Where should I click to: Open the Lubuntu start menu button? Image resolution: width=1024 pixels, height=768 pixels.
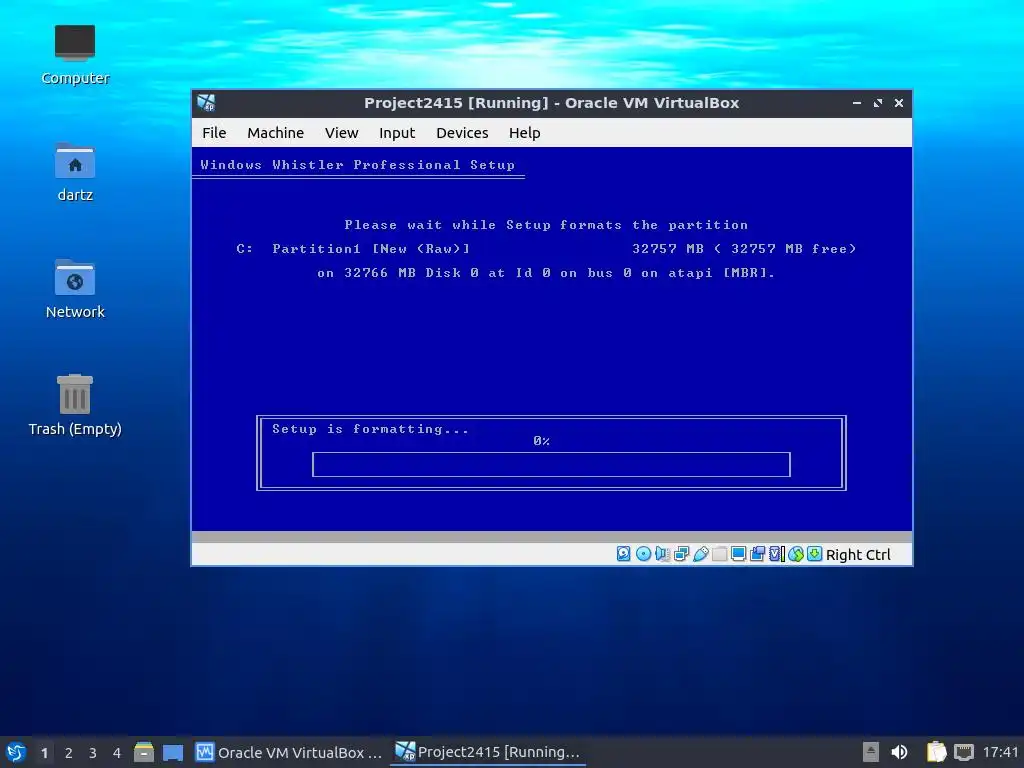click(16, 752)
